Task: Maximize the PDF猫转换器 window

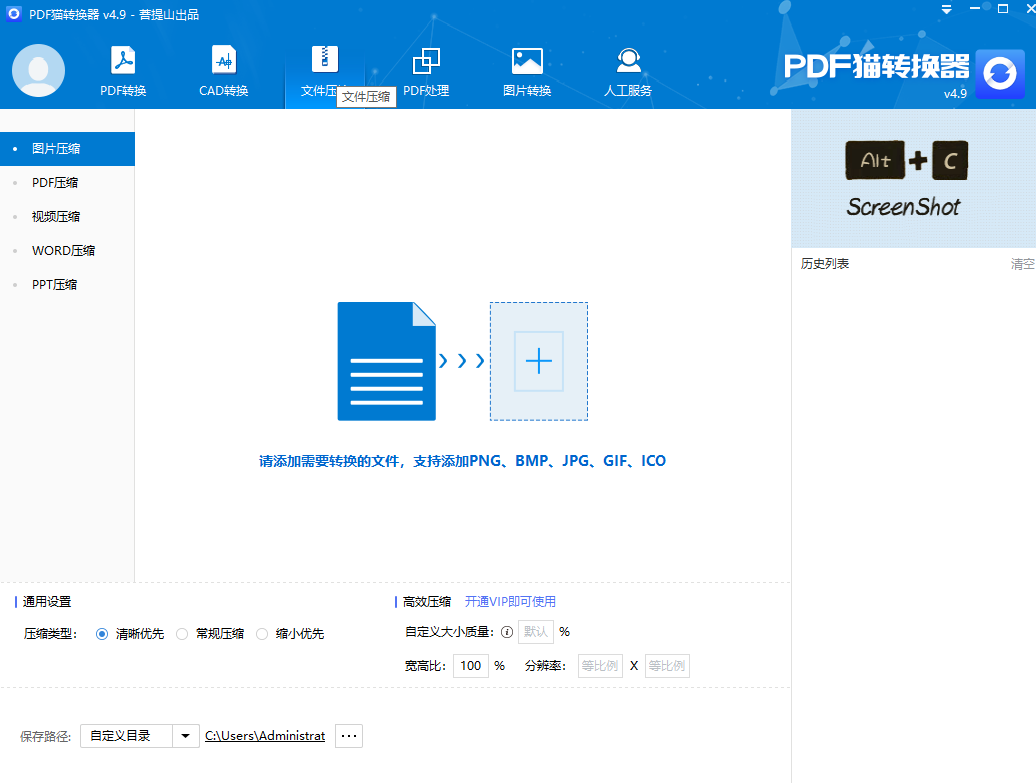Action: click(x=1003, y=9)
